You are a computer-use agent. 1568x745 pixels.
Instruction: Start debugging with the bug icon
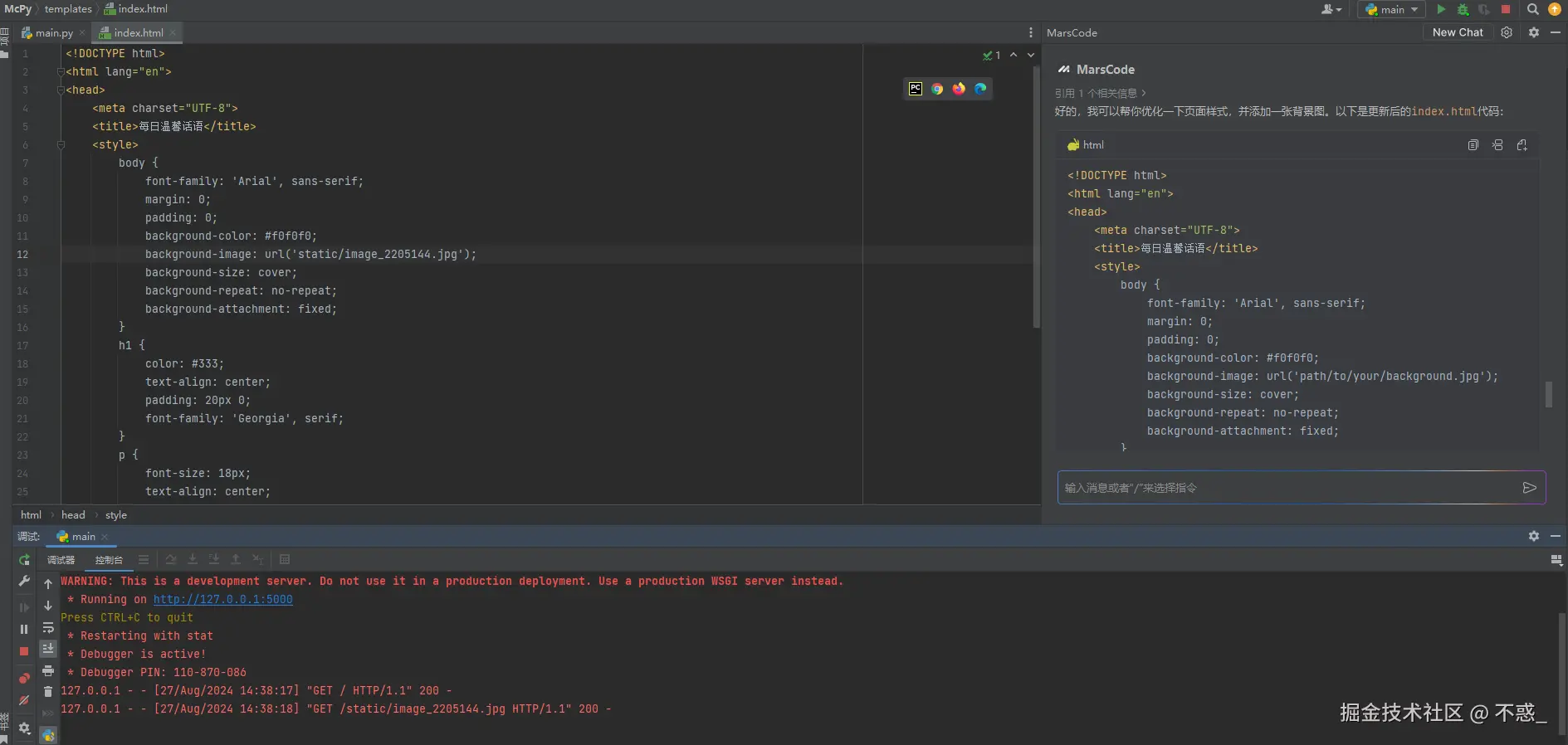click(1463, 9)
